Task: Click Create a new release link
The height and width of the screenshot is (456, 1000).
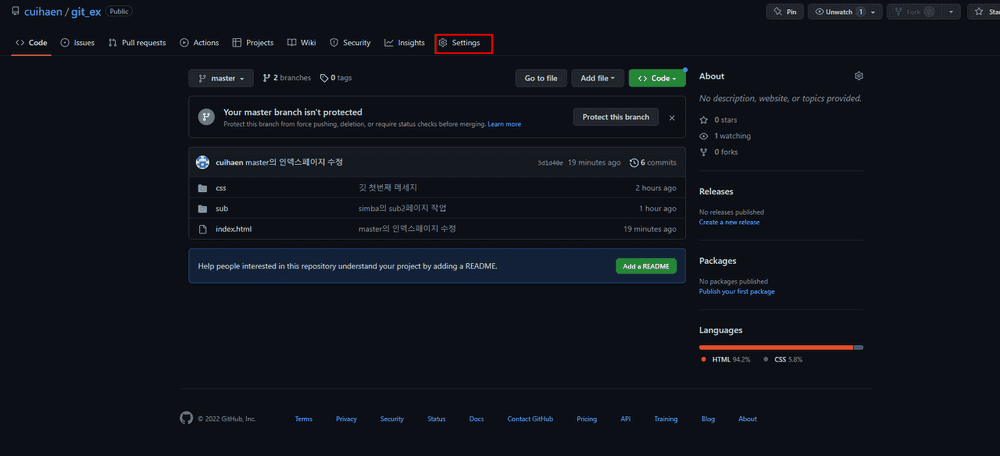Action: [729, 222]
